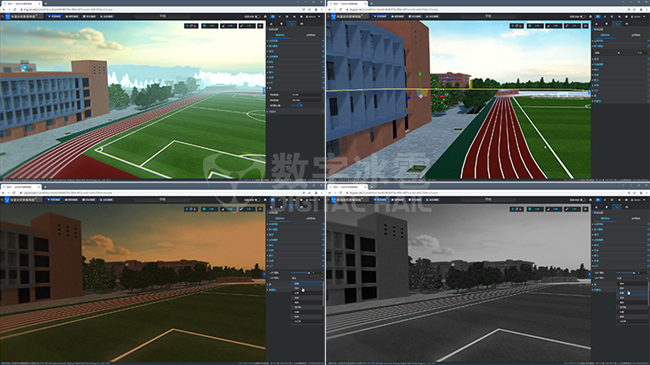
Task: Adjust the intensity slider in grayscale scene panel
Action: point(626,273)
